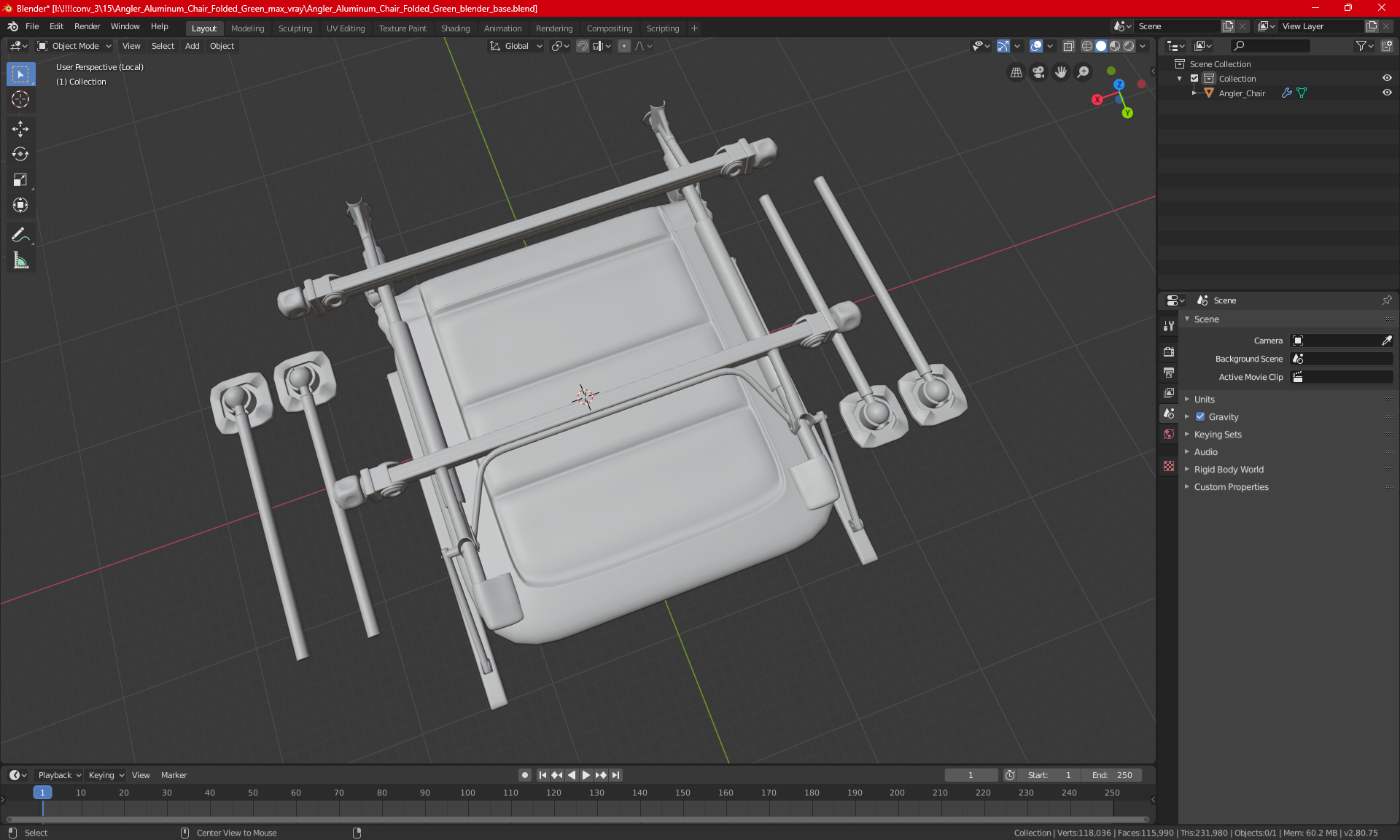Image resolution: width=1400 pixels, height=840 pixels.
Task: Open the Tool properties tab
Action: coord(1169,326)
